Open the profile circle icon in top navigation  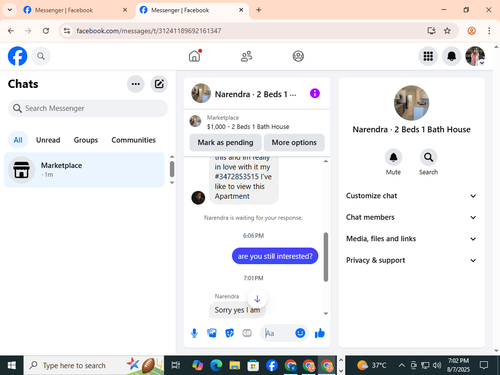tap(298, 56)
